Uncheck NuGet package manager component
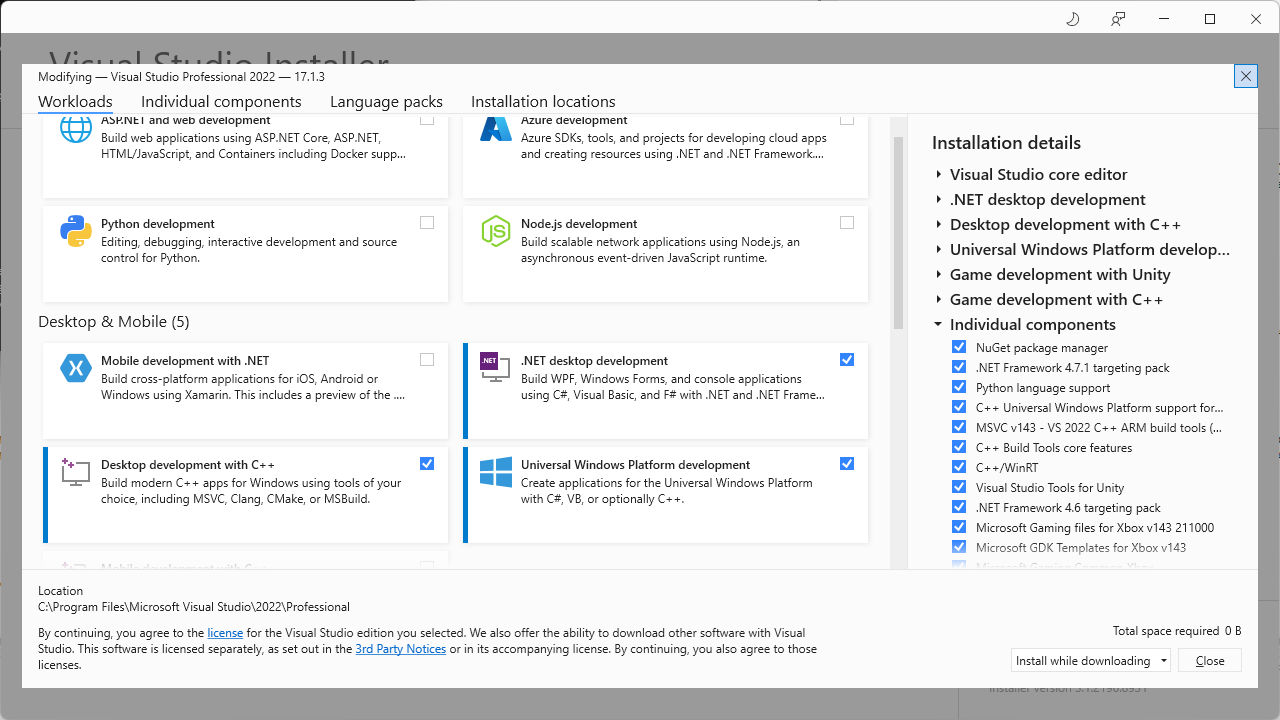Screen dimensions: 1280x720 (x=959, y=348)
